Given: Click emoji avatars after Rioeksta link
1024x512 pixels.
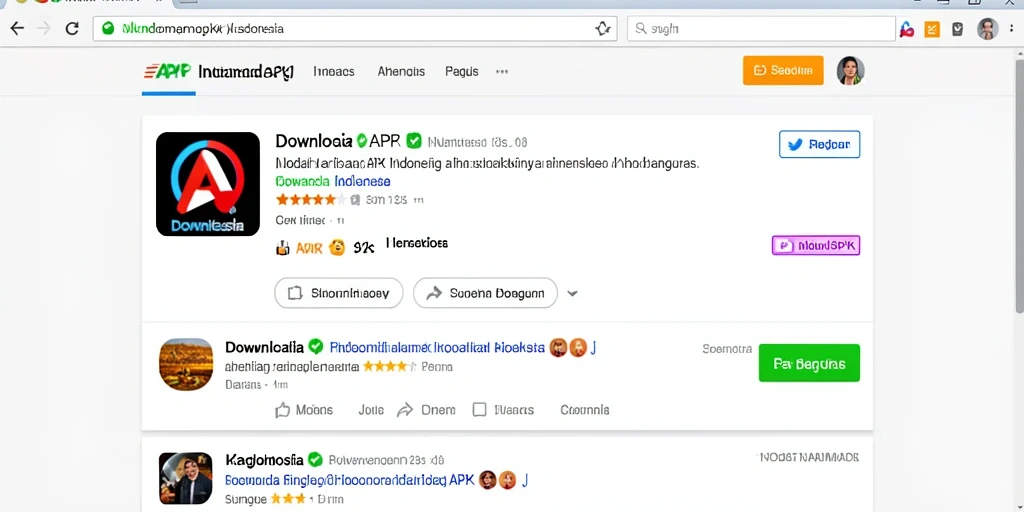Looking at the screenshot, I should (x=568, y=348).
